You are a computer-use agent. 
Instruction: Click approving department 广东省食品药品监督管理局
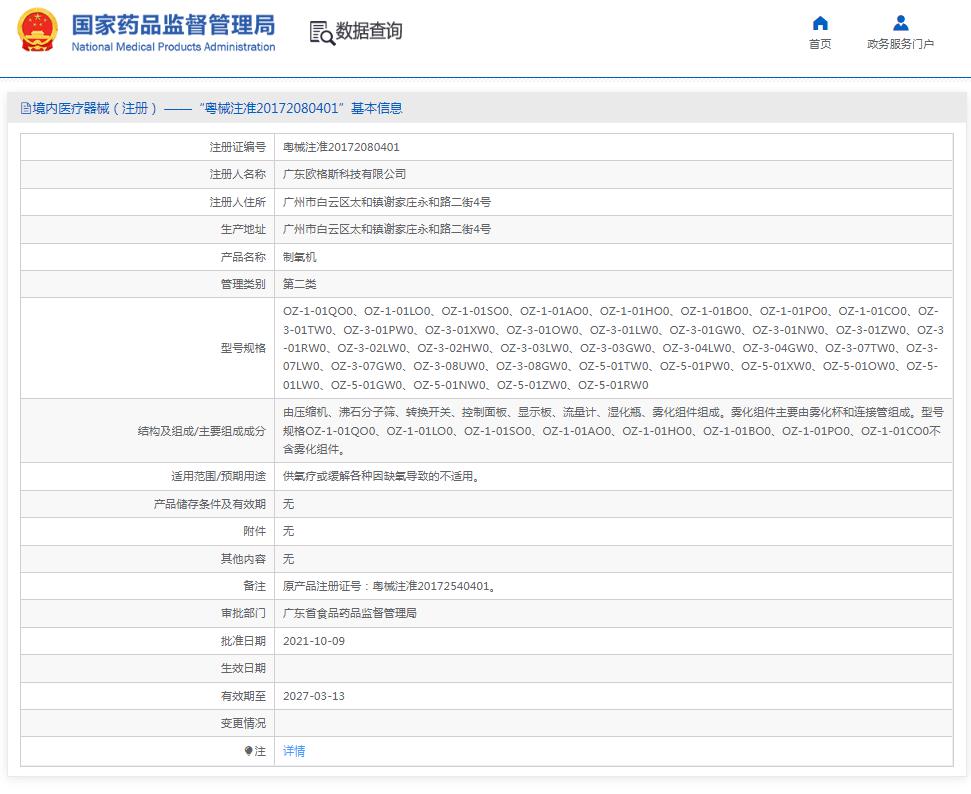click(349, 613)
